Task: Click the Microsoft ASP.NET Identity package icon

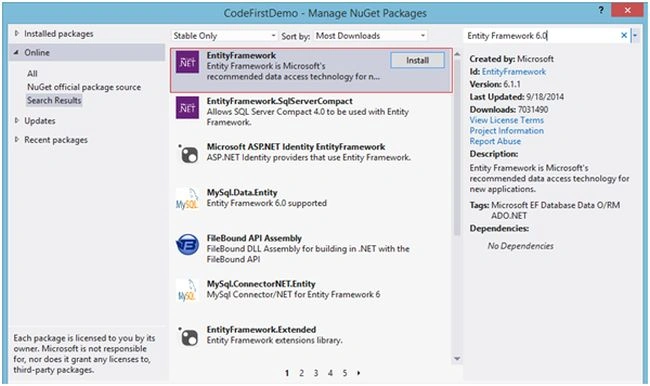Action: (x=188, y=154)
